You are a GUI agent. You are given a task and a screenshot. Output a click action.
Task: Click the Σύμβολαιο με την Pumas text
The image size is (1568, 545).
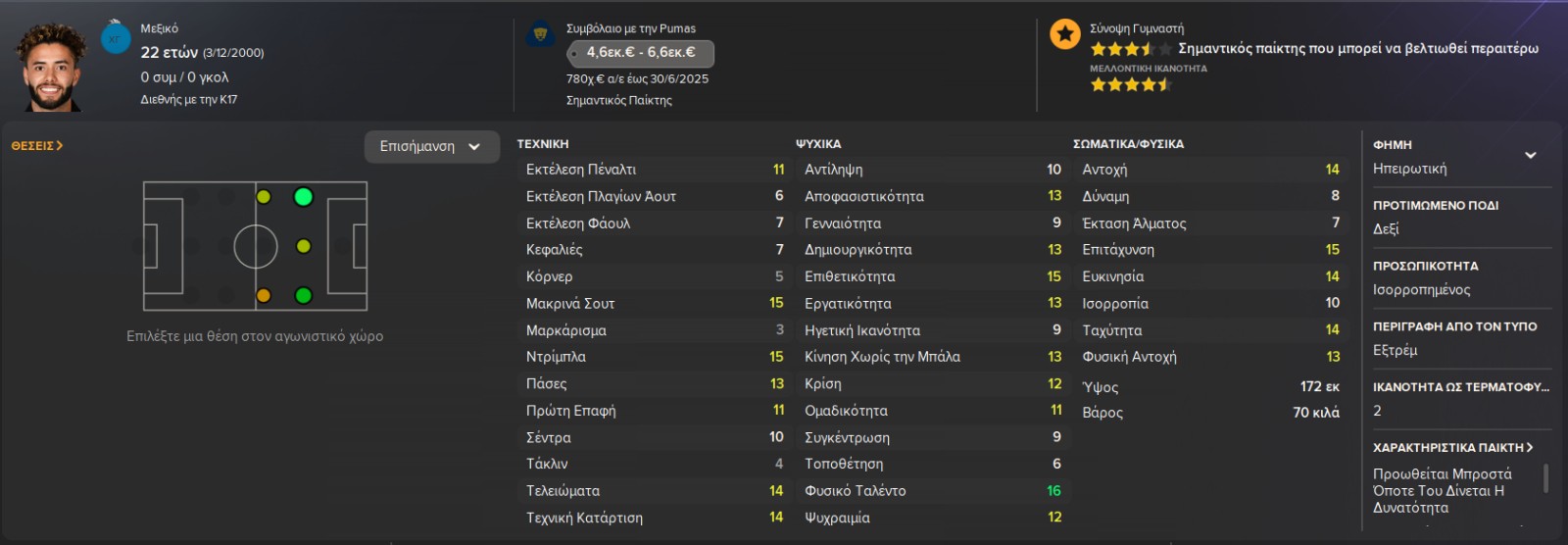(x=631, y=28)
